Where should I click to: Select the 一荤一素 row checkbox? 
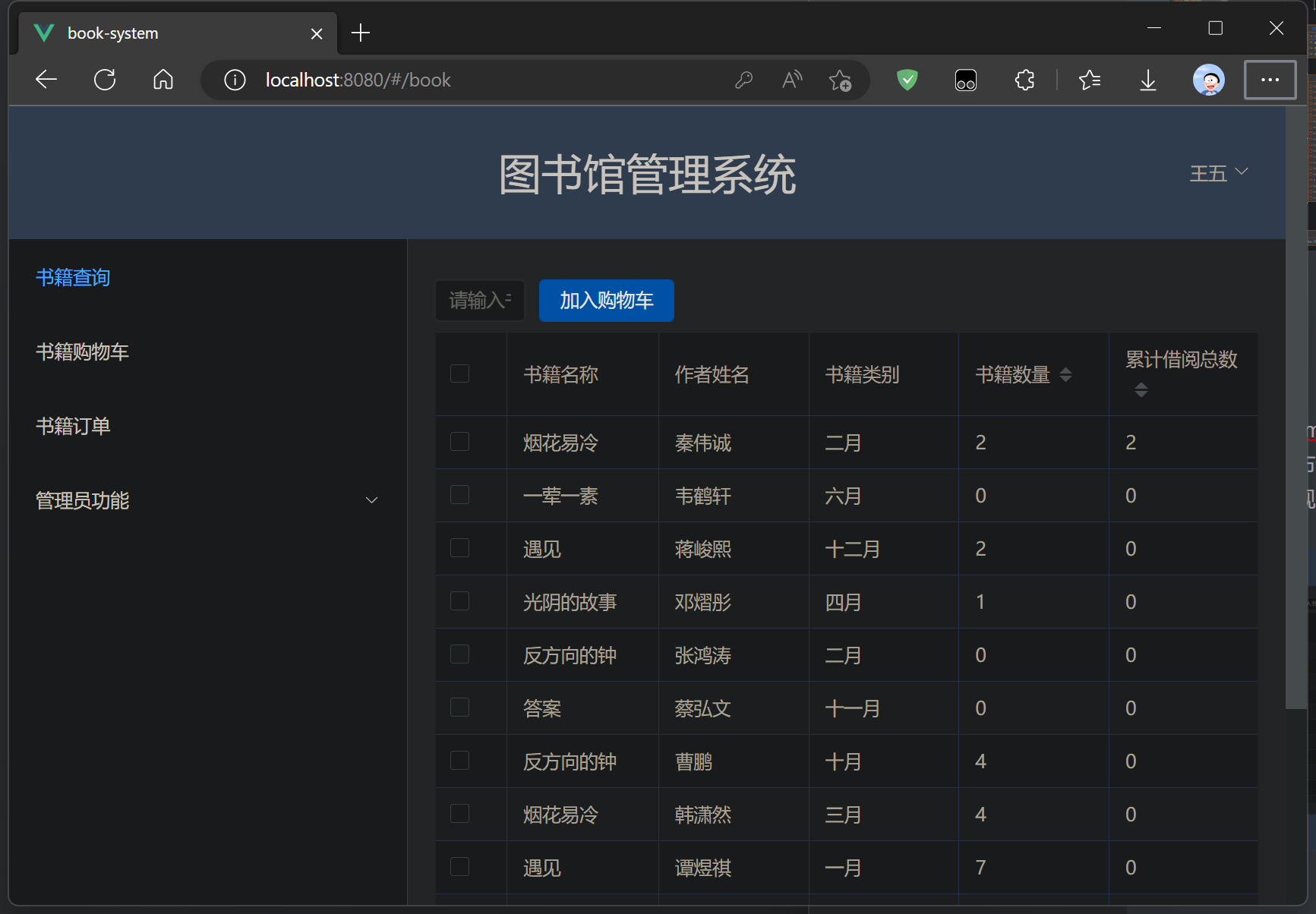(x=459, y=495)
